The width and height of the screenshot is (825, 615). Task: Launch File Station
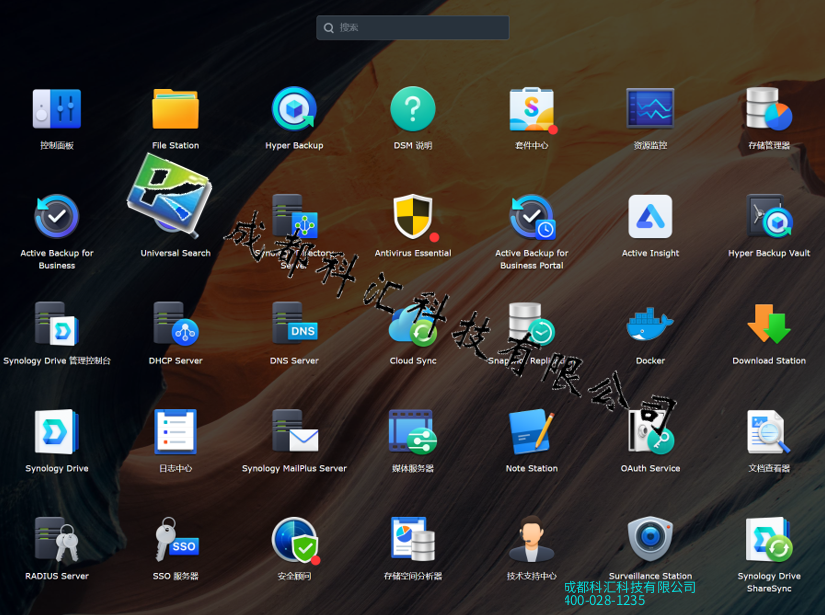click(x=175, y=109)
